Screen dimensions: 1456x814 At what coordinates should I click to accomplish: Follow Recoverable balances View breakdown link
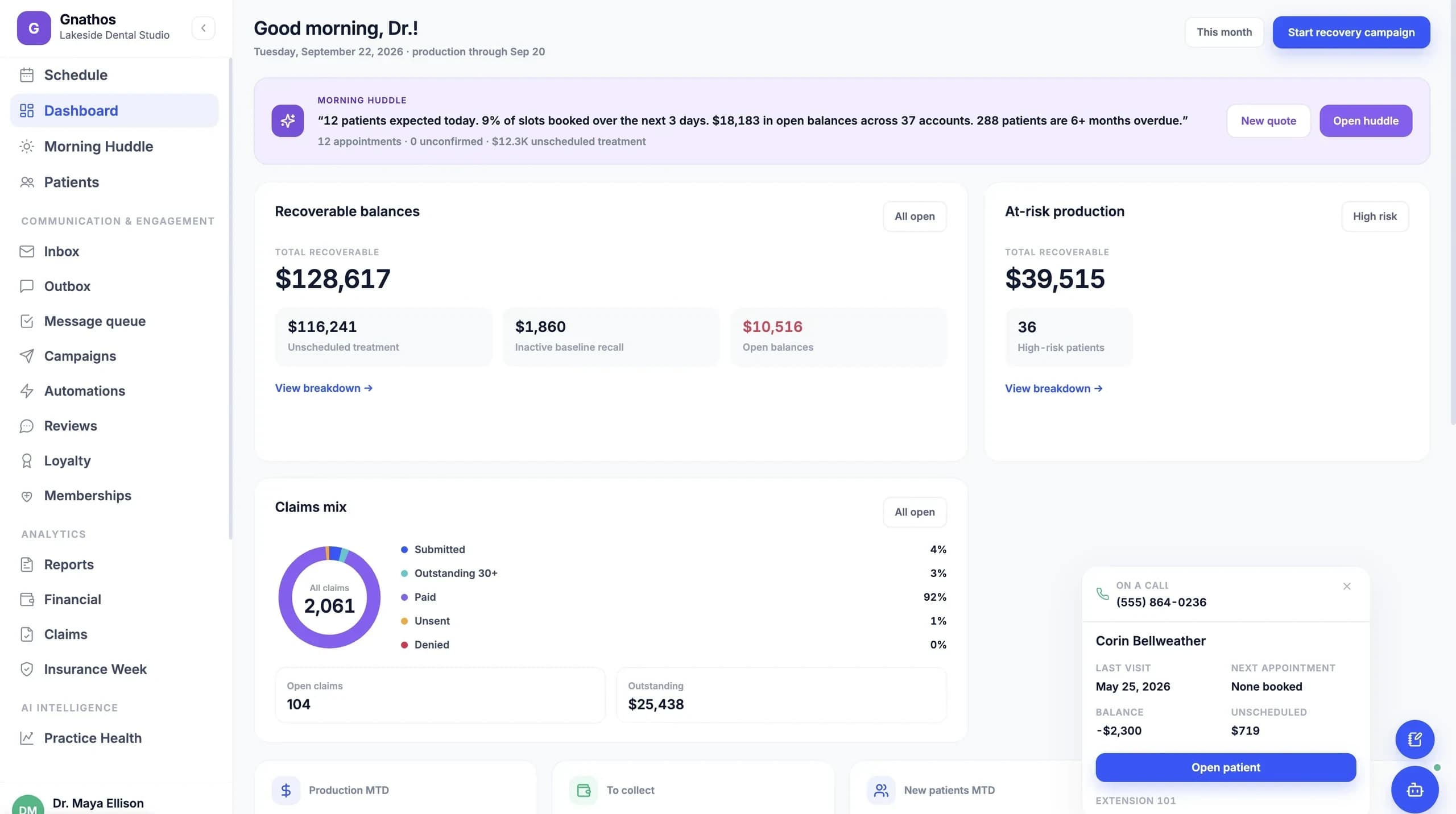[x=324, y=388]
